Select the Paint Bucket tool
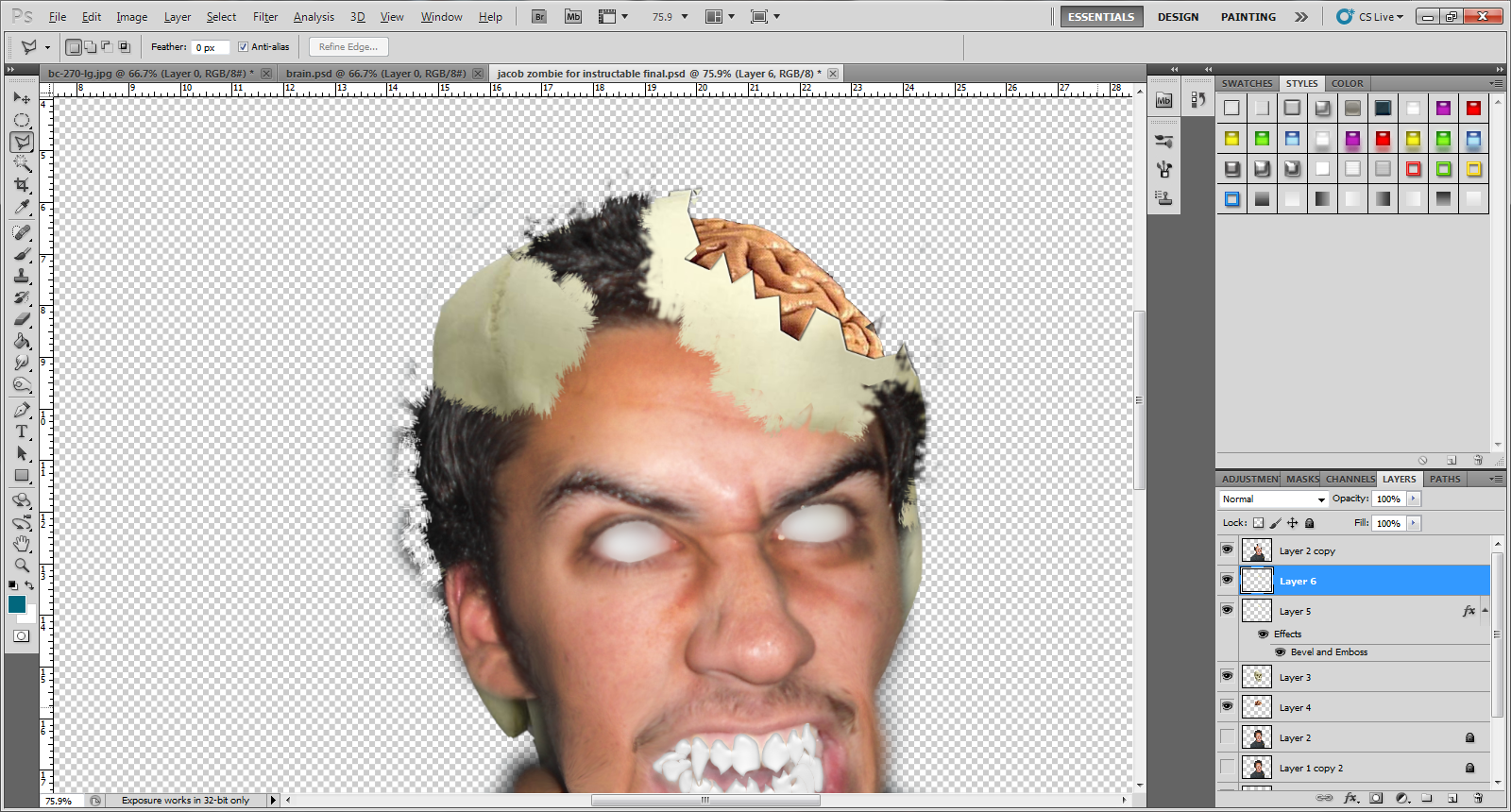This screenshot has height=812, width=1511. 22,341
